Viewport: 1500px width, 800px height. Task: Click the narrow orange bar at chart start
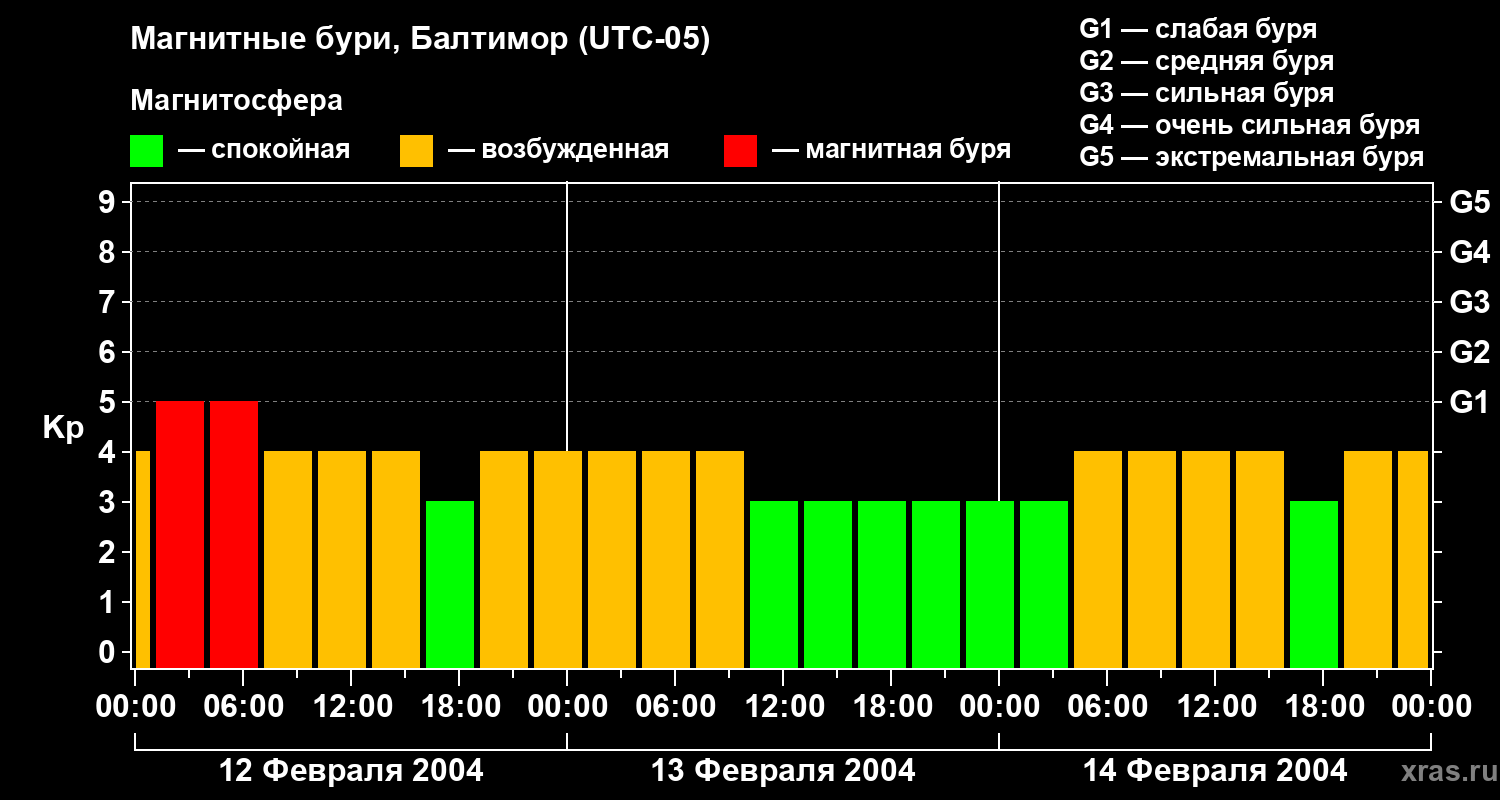click(x=142, y=559)
